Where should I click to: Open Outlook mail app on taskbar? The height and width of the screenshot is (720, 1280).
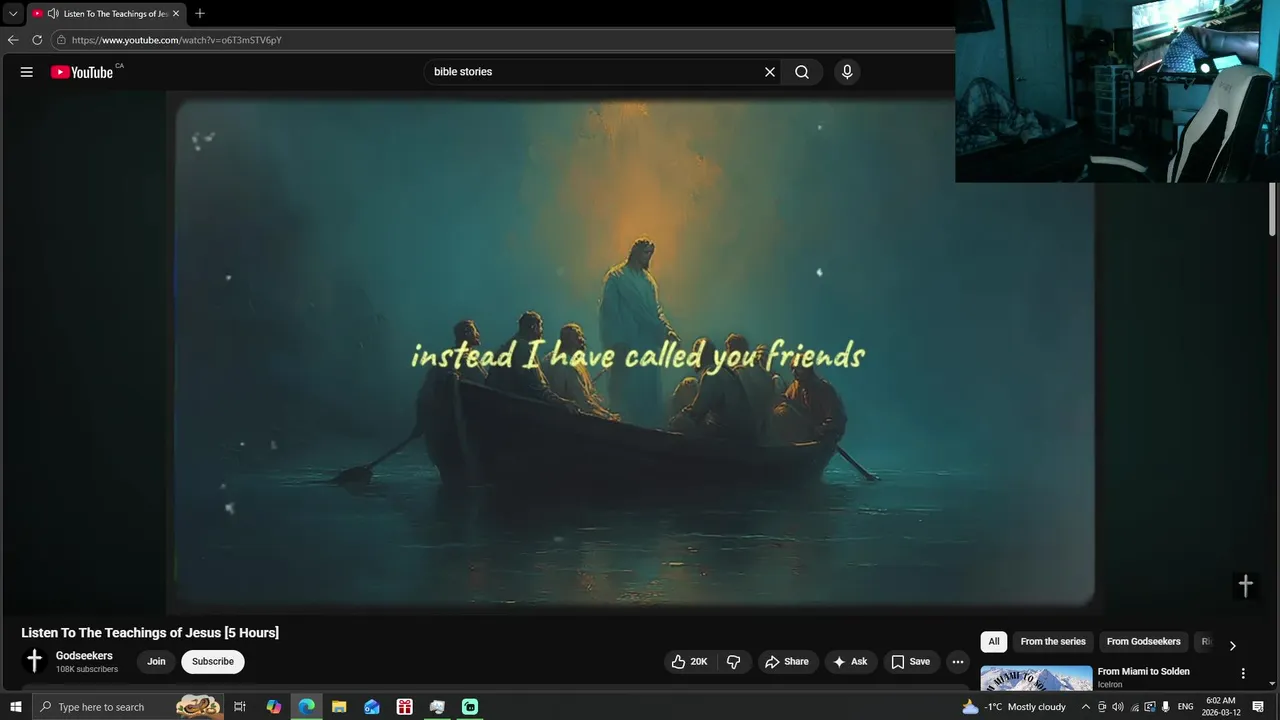372,707
